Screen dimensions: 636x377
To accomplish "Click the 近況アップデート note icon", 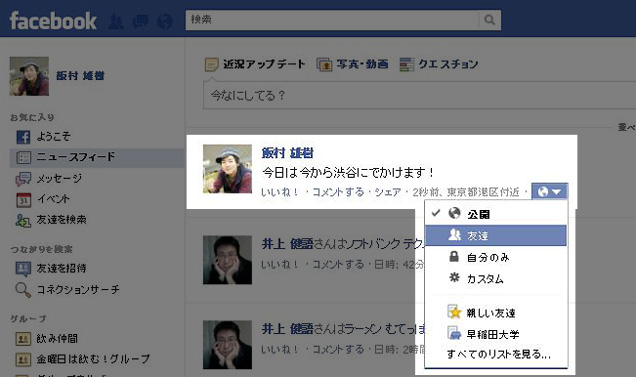I will 212,65.
